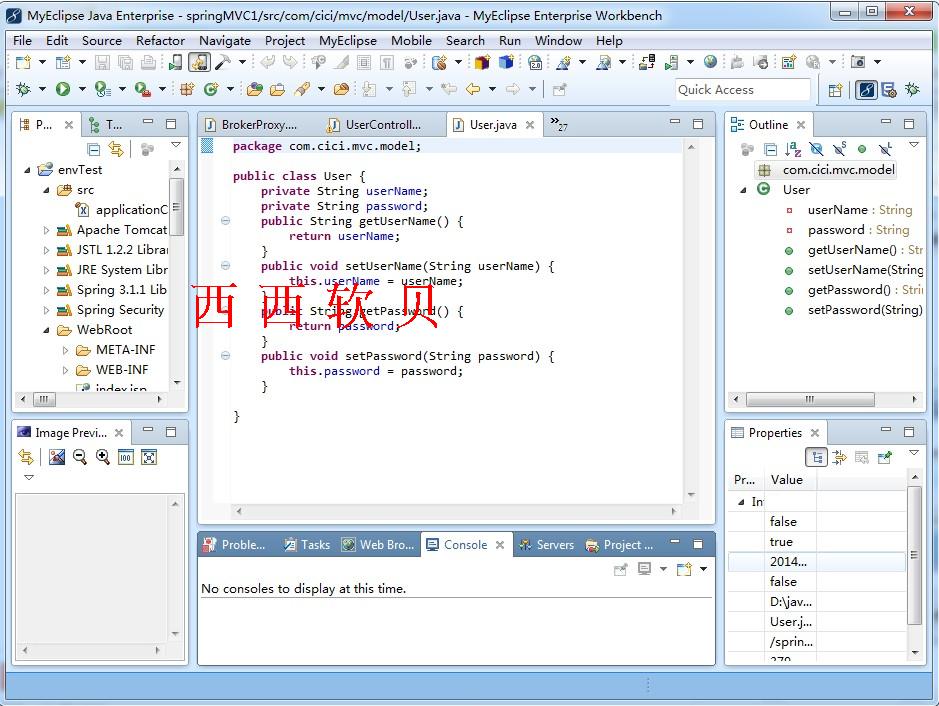Click Collapse All in Outline view
Screen dimensions: 939x706
(x=771, y=149)
